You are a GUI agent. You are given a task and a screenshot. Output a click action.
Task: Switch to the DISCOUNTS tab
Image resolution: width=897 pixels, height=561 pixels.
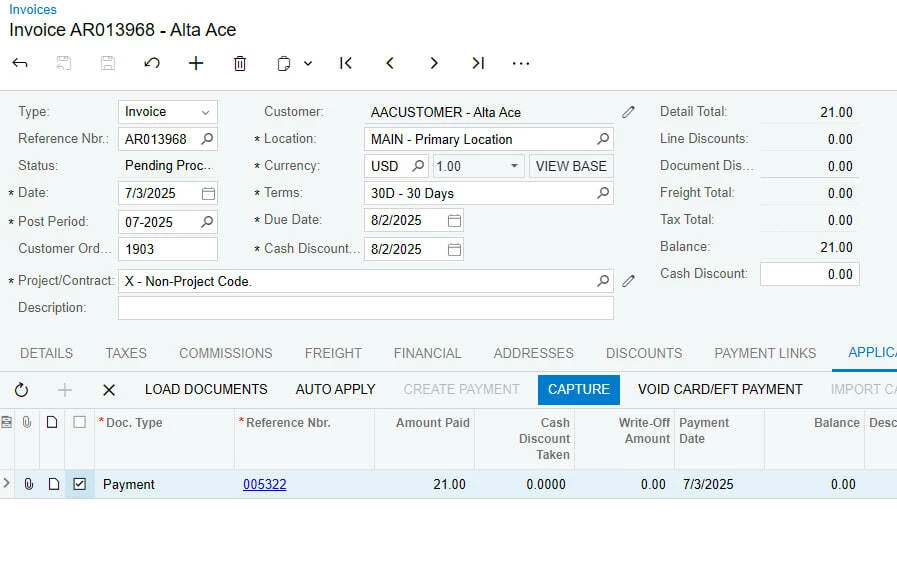pyautogui.click(x=644, y=353)
